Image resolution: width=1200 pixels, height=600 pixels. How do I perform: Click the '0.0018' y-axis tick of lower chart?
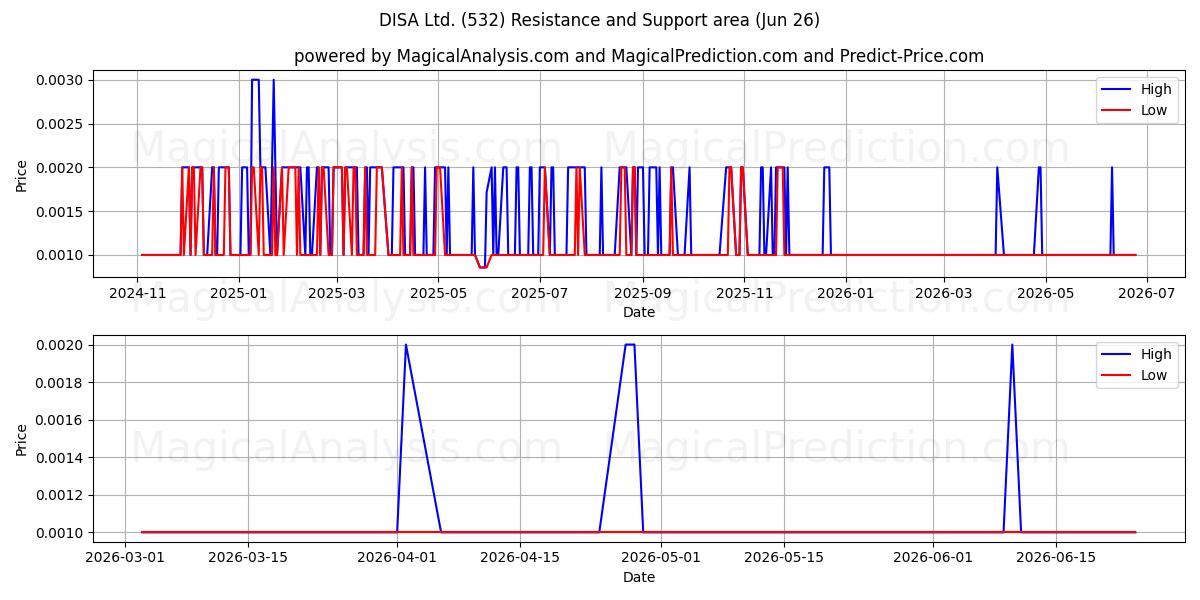[61, 383]
